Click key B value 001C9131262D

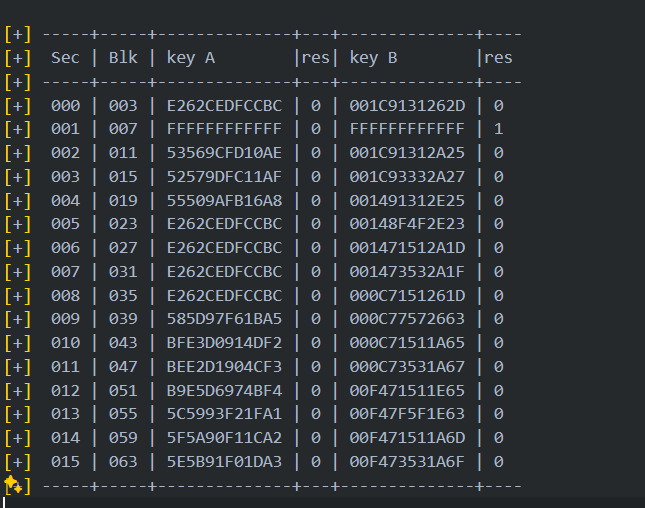[x=407, y=105]
